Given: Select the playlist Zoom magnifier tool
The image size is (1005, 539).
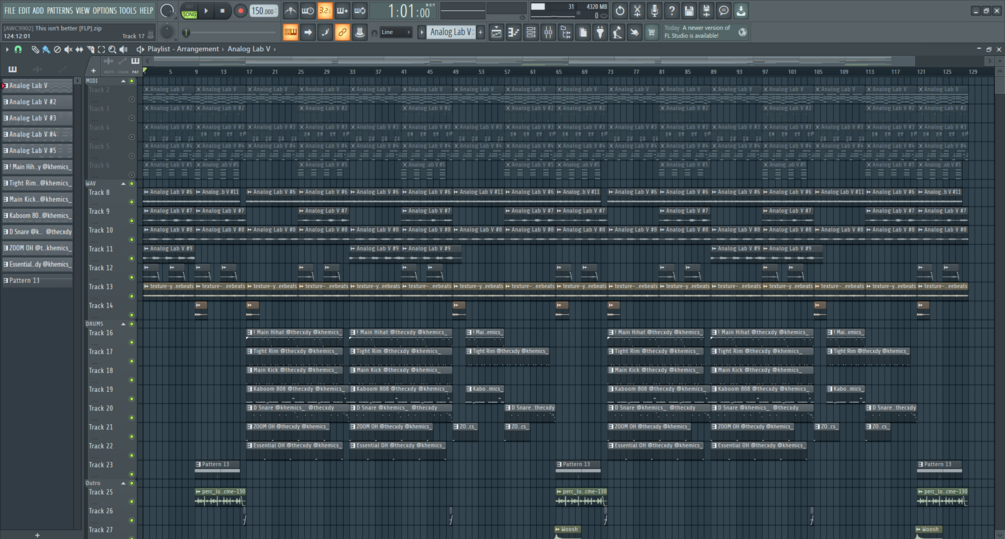Looking at the screenshot, I should [x=112, y=49].
